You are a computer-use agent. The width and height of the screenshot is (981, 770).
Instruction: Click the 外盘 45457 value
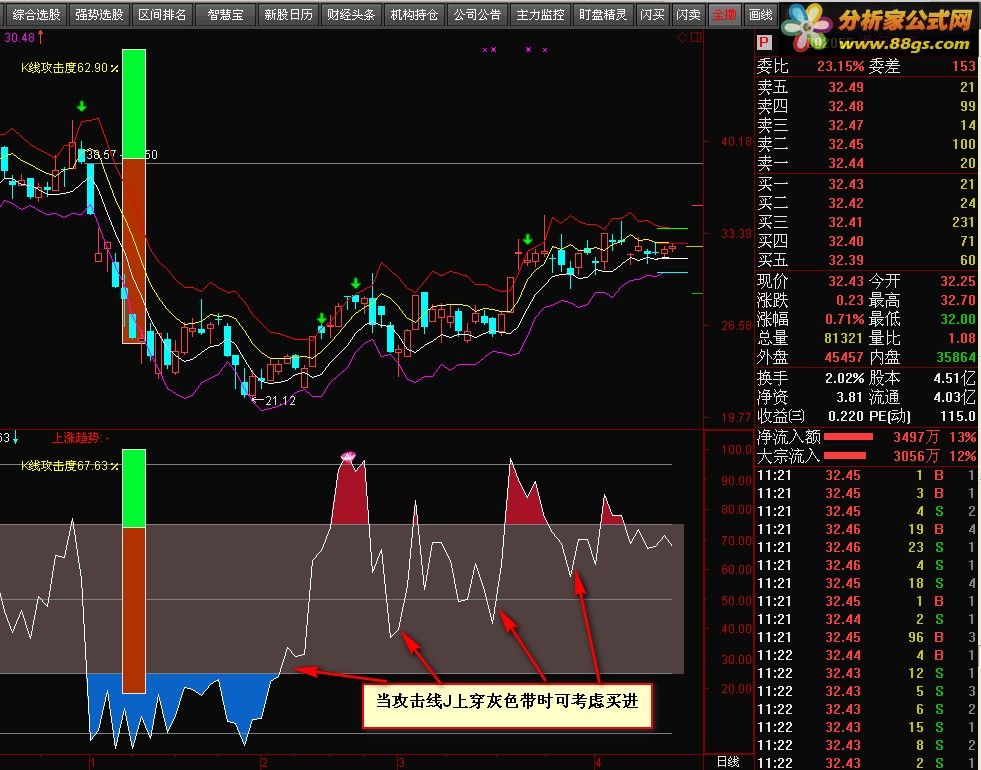pyautogui.click(x=843, y=357)
